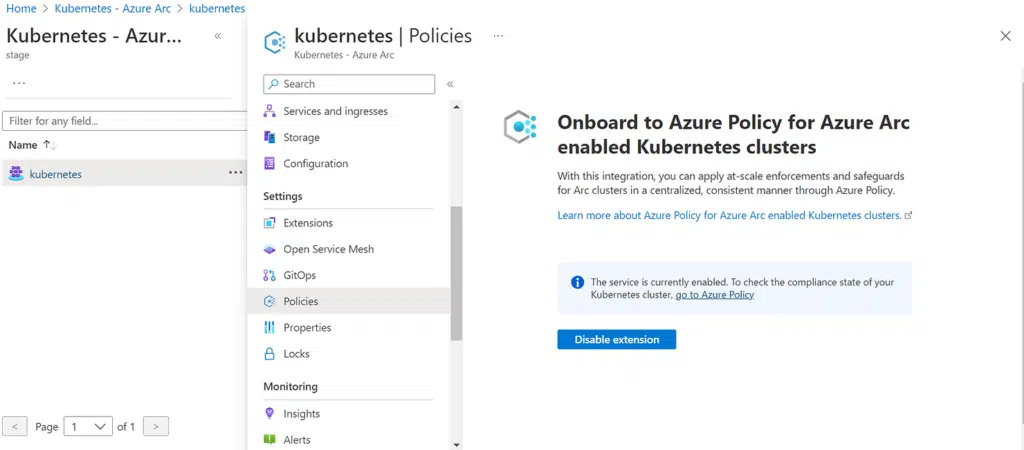Collapse the resource menu sidebar

pyautogui.click(x=450, y=84)
